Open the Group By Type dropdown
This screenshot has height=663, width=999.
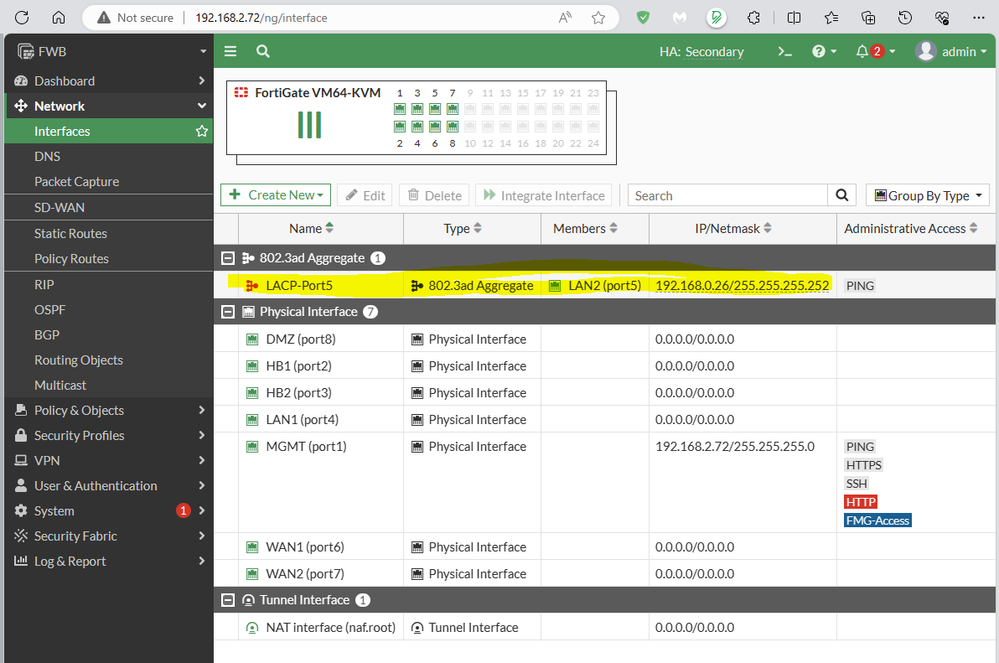(927, 196)
